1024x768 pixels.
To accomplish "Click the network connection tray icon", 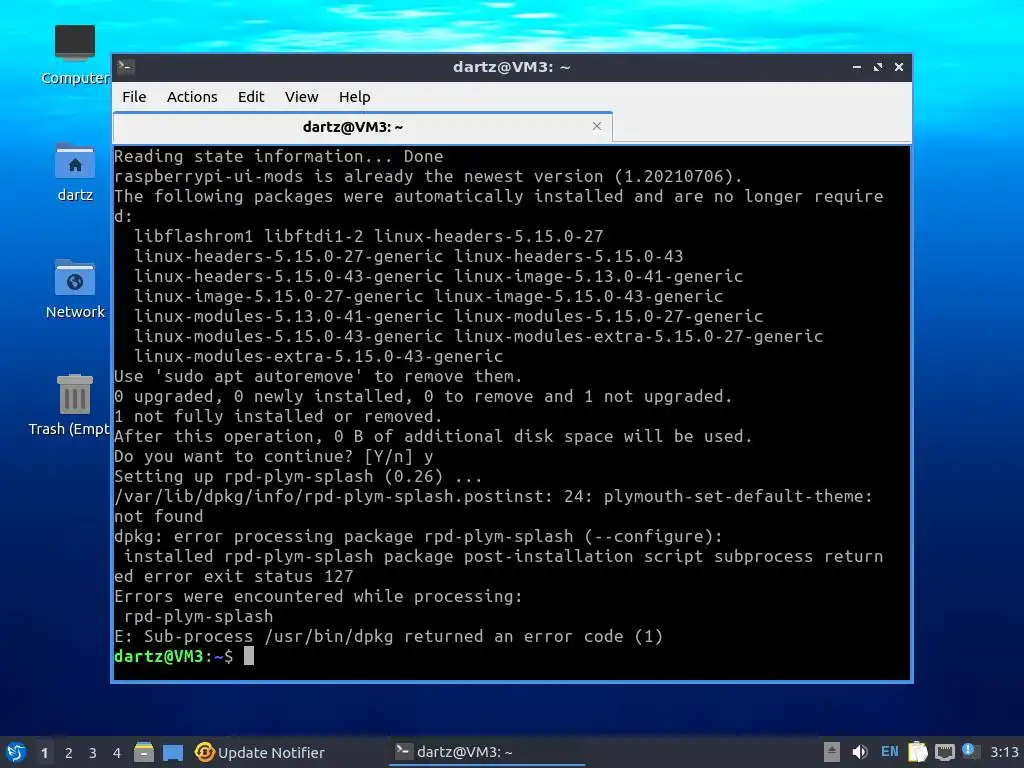I will (x=944, y=752).
